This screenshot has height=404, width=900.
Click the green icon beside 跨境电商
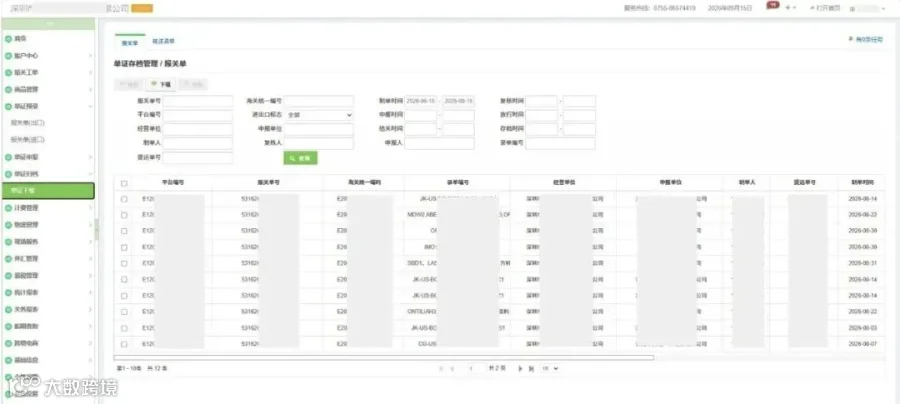point(8,343)
